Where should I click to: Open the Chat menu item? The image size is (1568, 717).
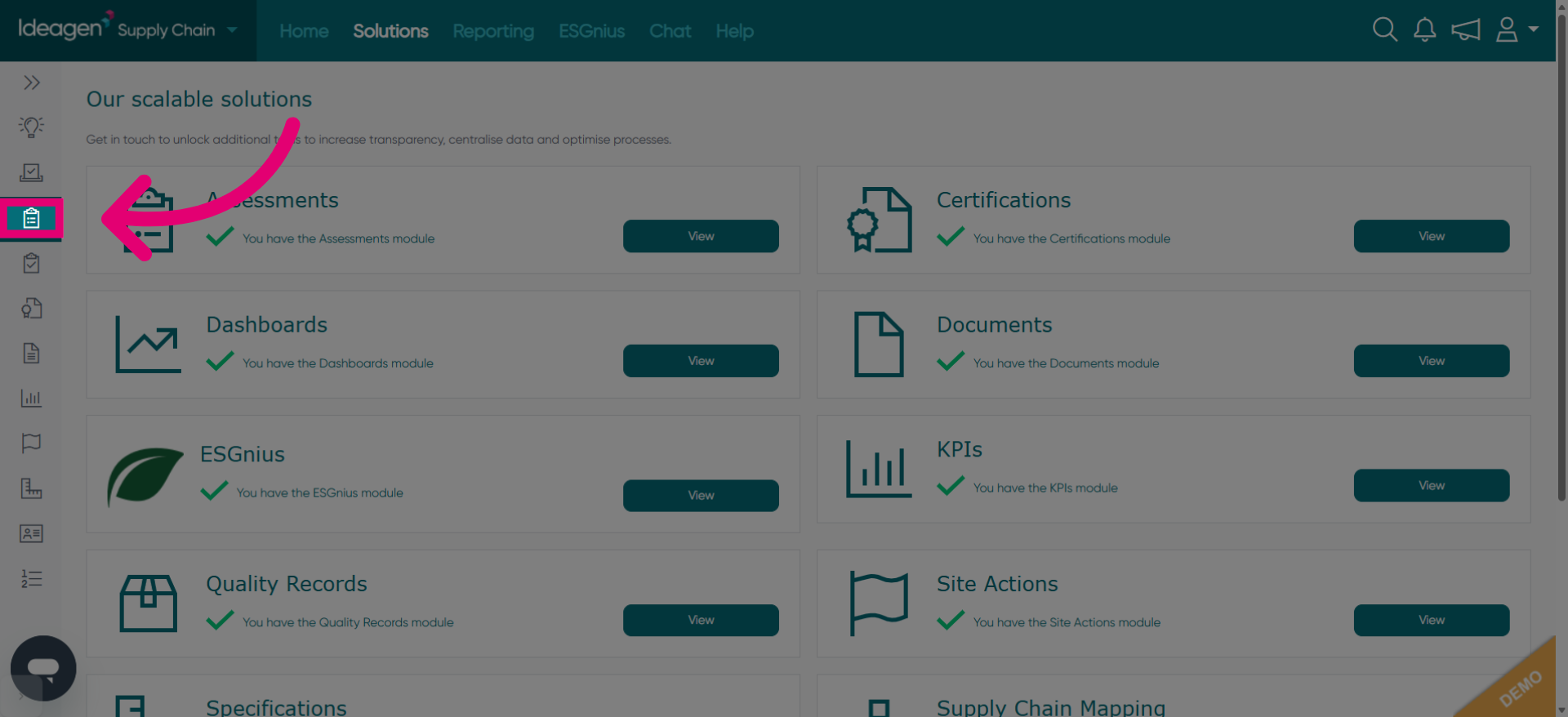click(670, 31)
